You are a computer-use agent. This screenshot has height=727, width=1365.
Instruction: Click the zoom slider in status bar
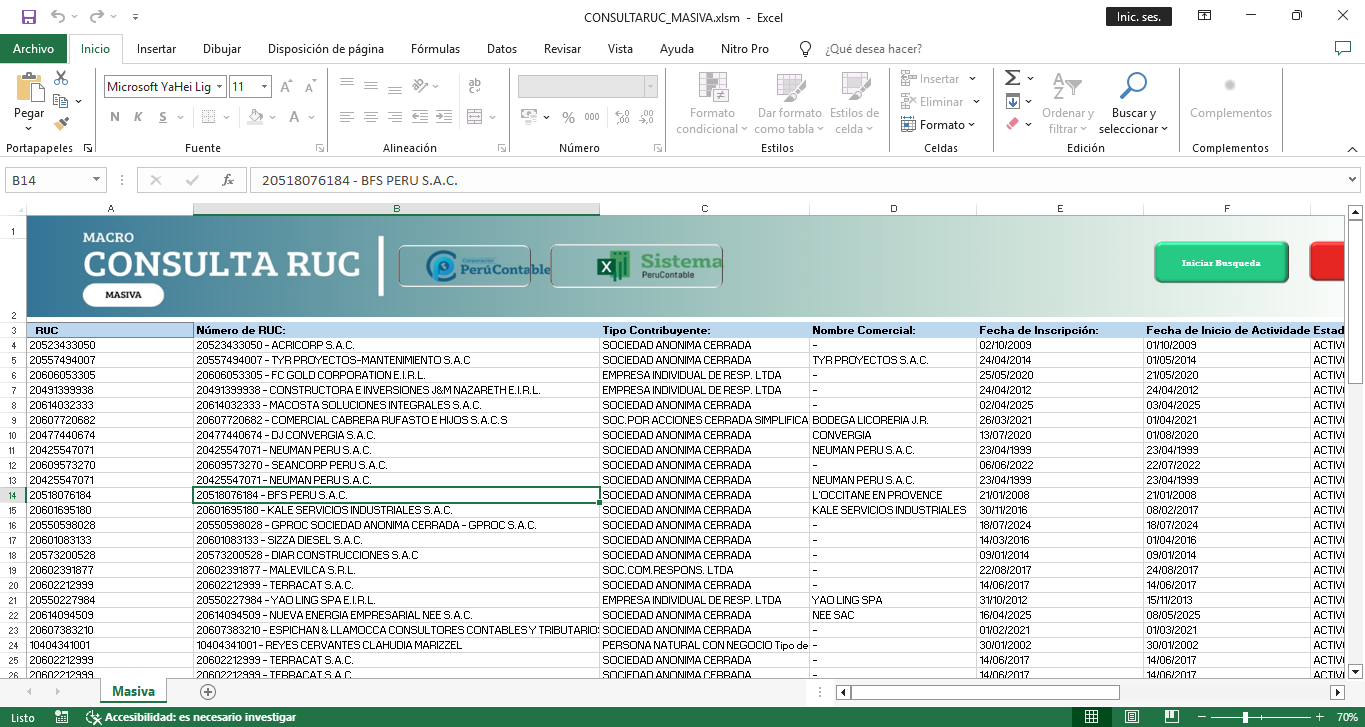1245,717
